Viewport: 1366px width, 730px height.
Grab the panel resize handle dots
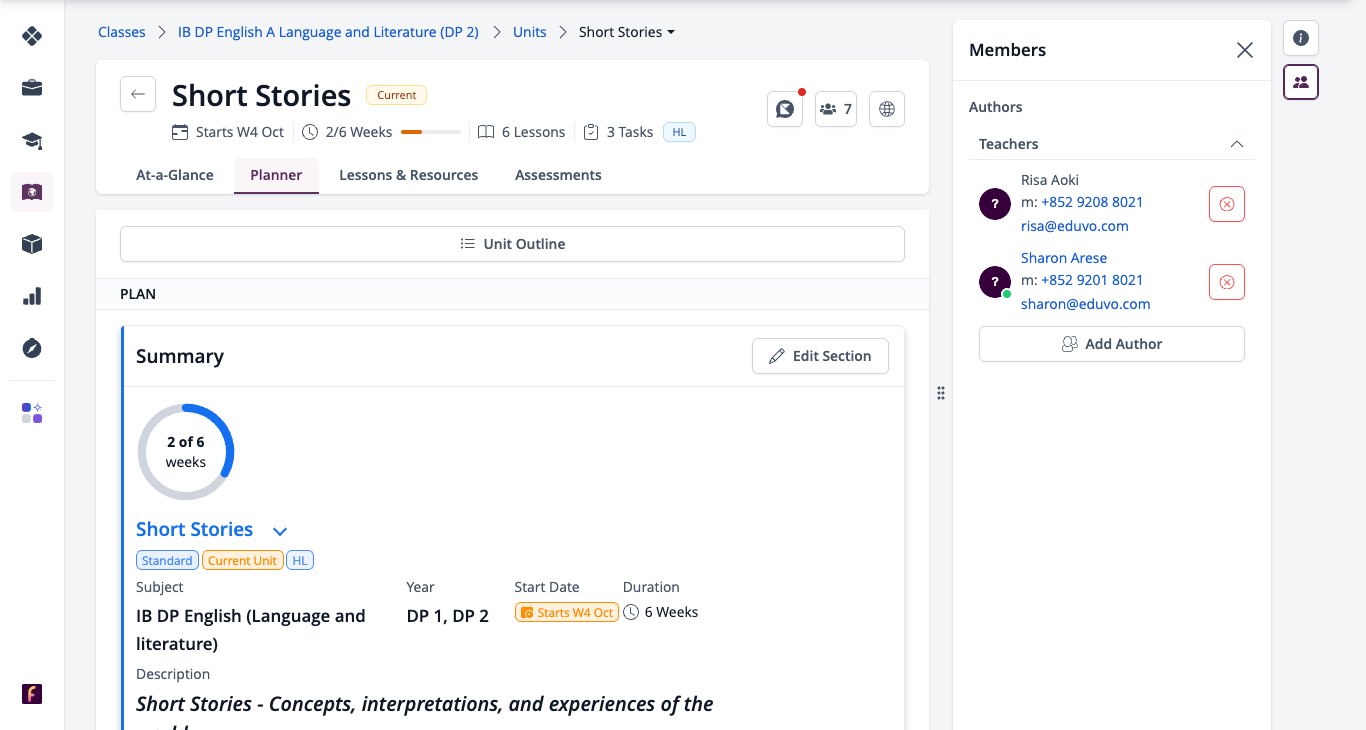point(941,393)
